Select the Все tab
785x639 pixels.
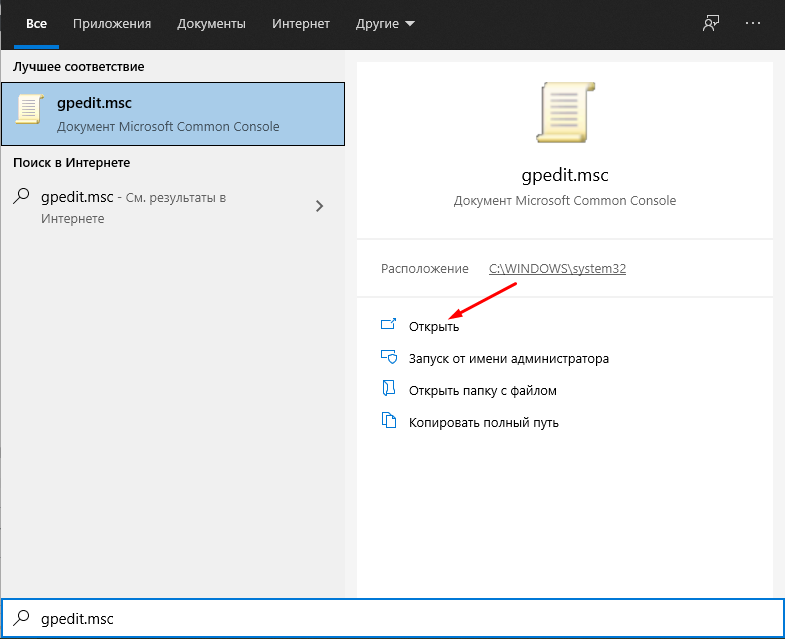pos(37,24)
